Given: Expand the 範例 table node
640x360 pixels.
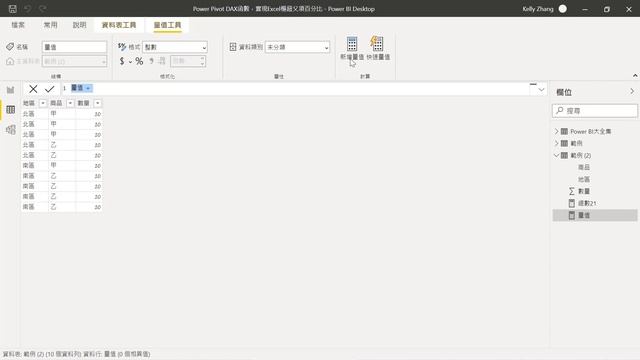Looking at the screenshot, I should pos(556,143).
